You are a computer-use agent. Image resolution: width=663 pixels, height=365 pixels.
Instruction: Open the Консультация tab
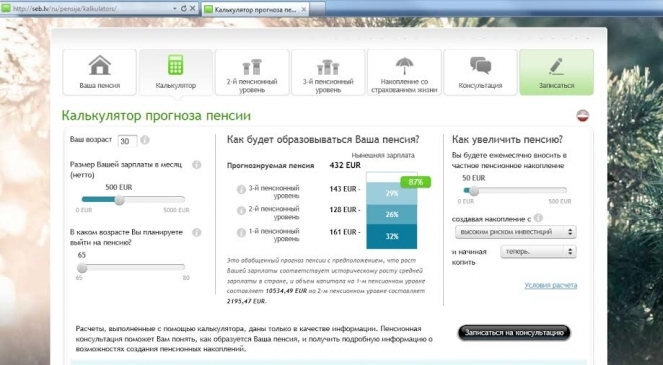click(480, 72)
